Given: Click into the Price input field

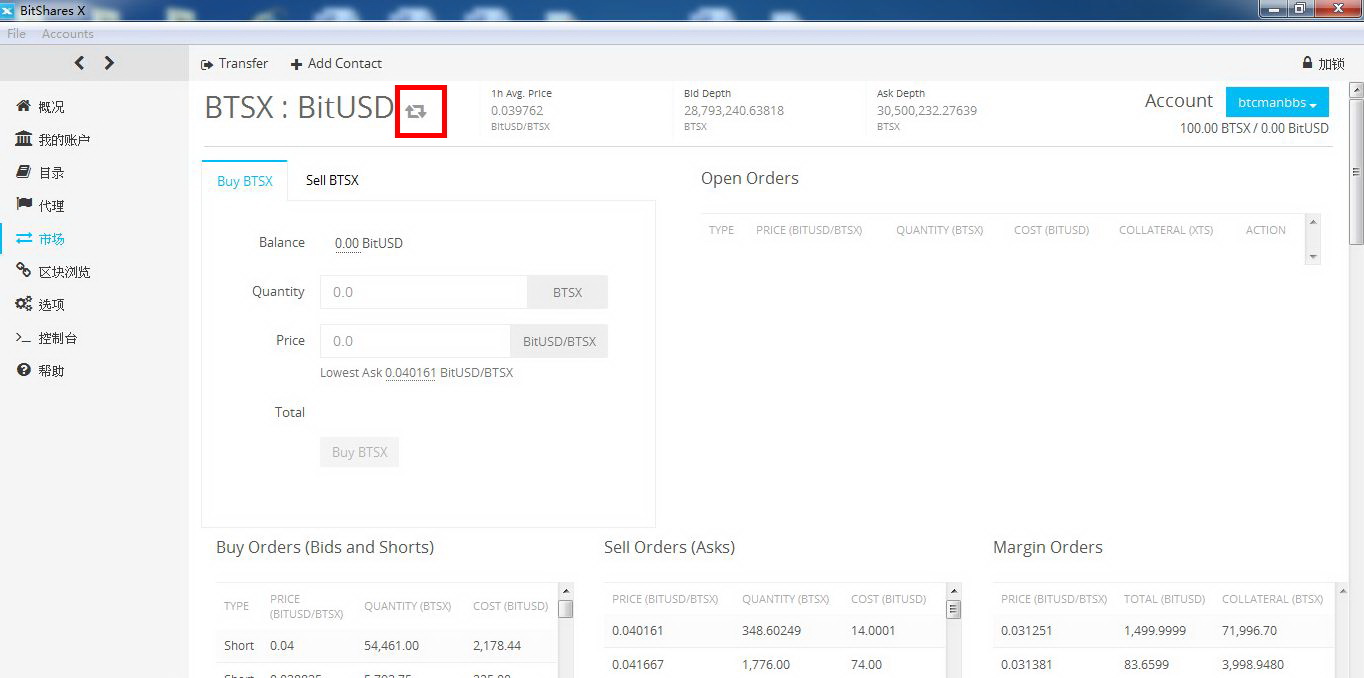Looking at the screenshot, I should click(x=415, y=341).
